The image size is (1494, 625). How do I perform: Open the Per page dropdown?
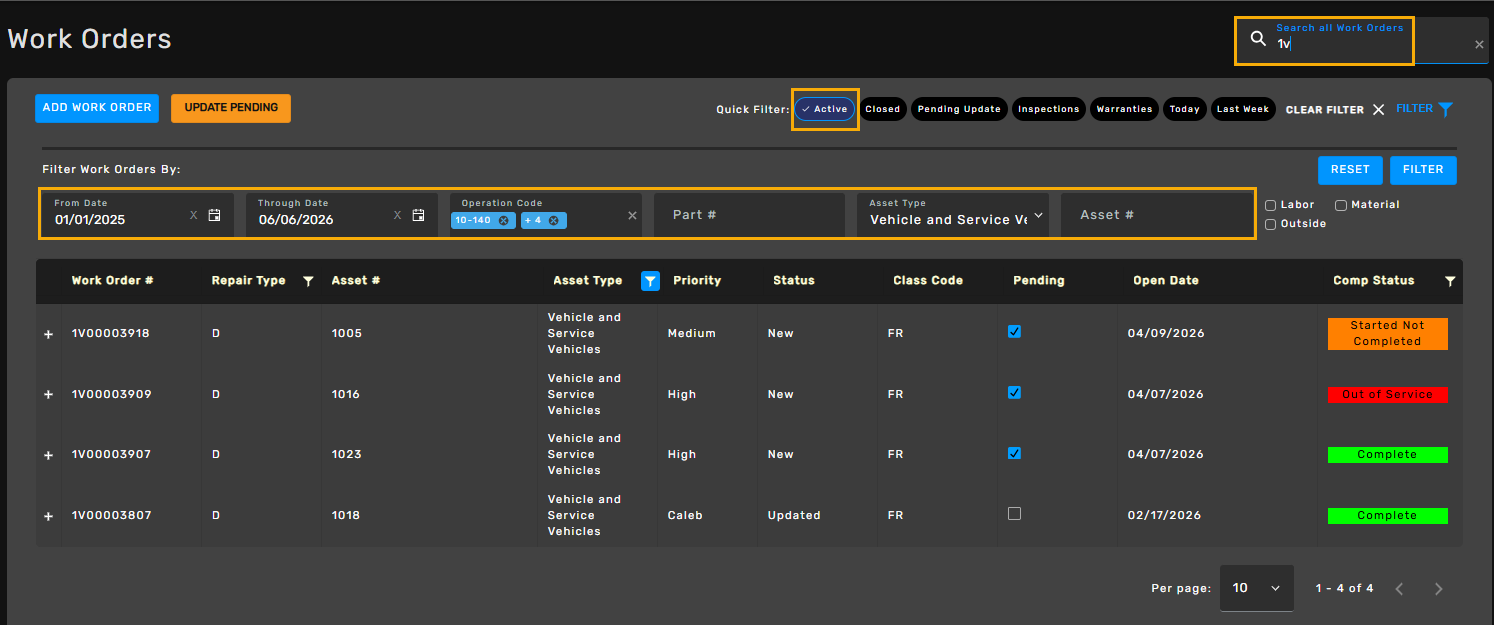pos(1256,588)
